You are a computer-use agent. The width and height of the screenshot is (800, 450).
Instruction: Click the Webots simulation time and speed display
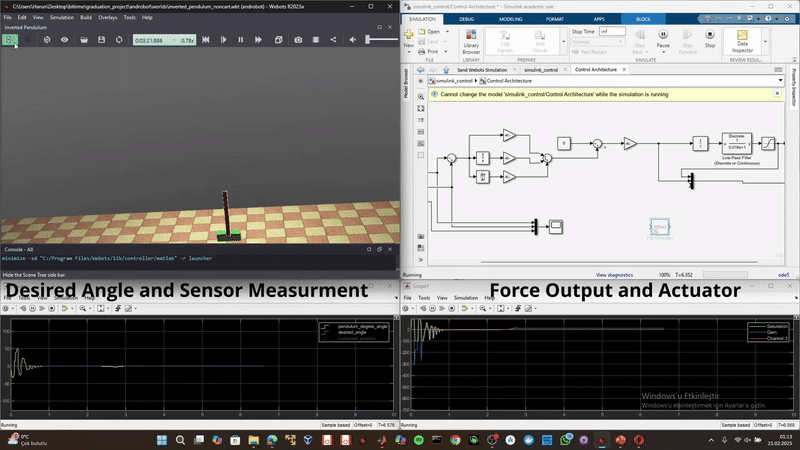(164, 40)
